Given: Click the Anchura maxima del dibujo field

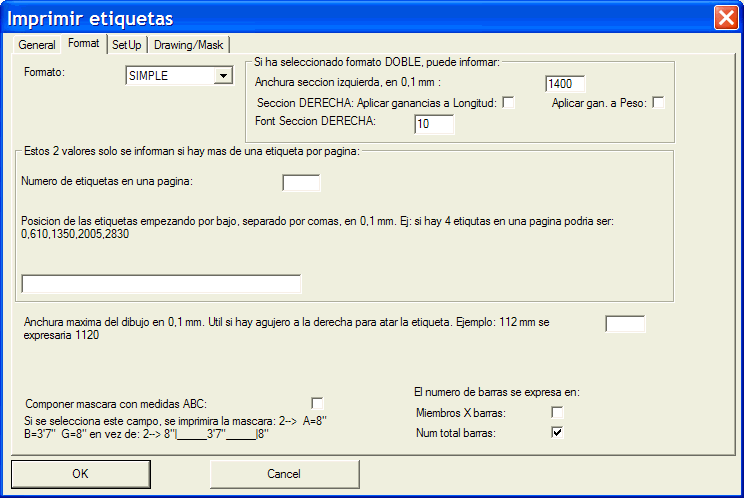Looking at the screenshot, I should (x=625, y=324).
